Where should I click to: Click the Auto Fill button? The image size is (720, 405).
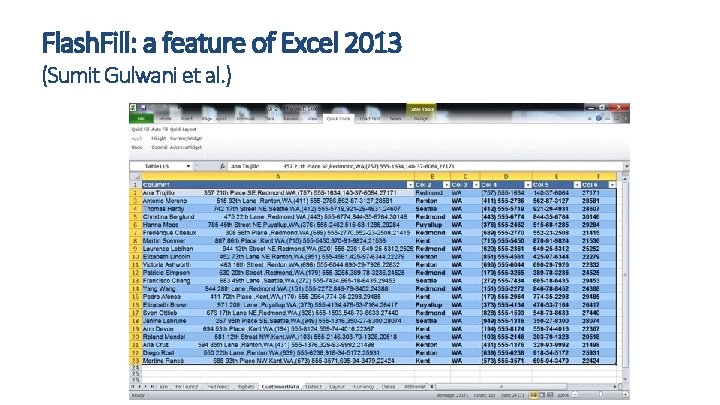click(x=160, y=129)
